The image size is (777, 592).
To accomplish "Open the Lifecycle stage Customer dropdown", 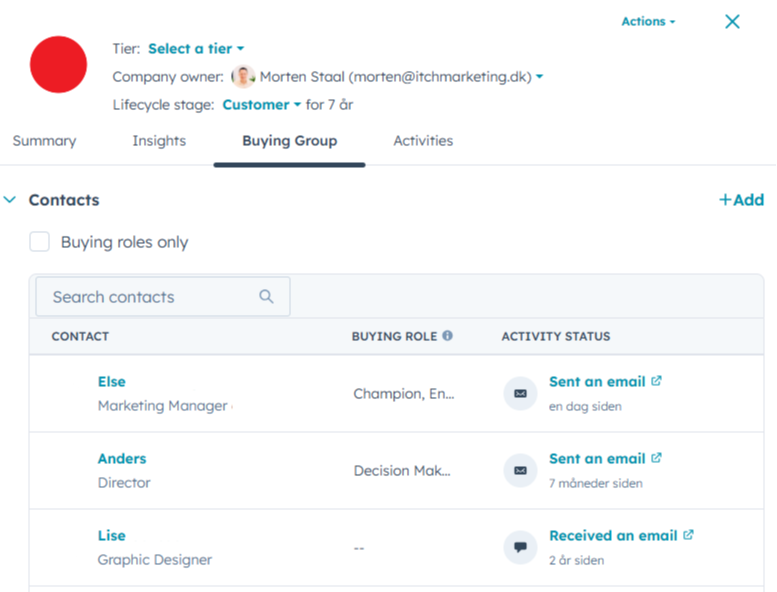I will [261, 104].
